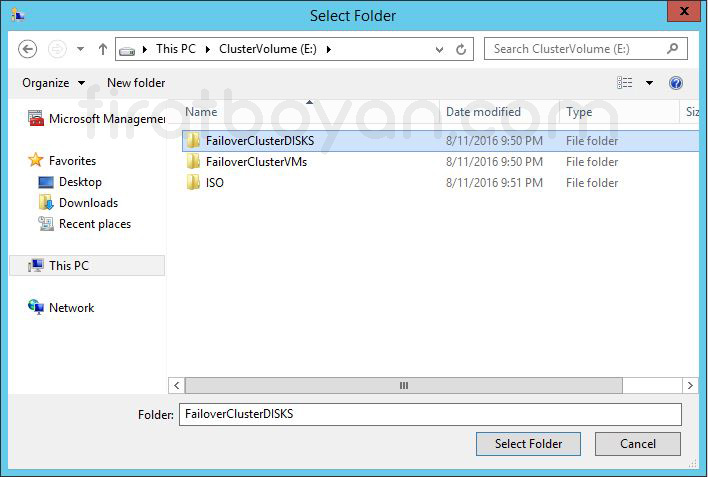The image size is (708, 477).
Task: Change the view with the view icon
Action: [x=624, y=83]
